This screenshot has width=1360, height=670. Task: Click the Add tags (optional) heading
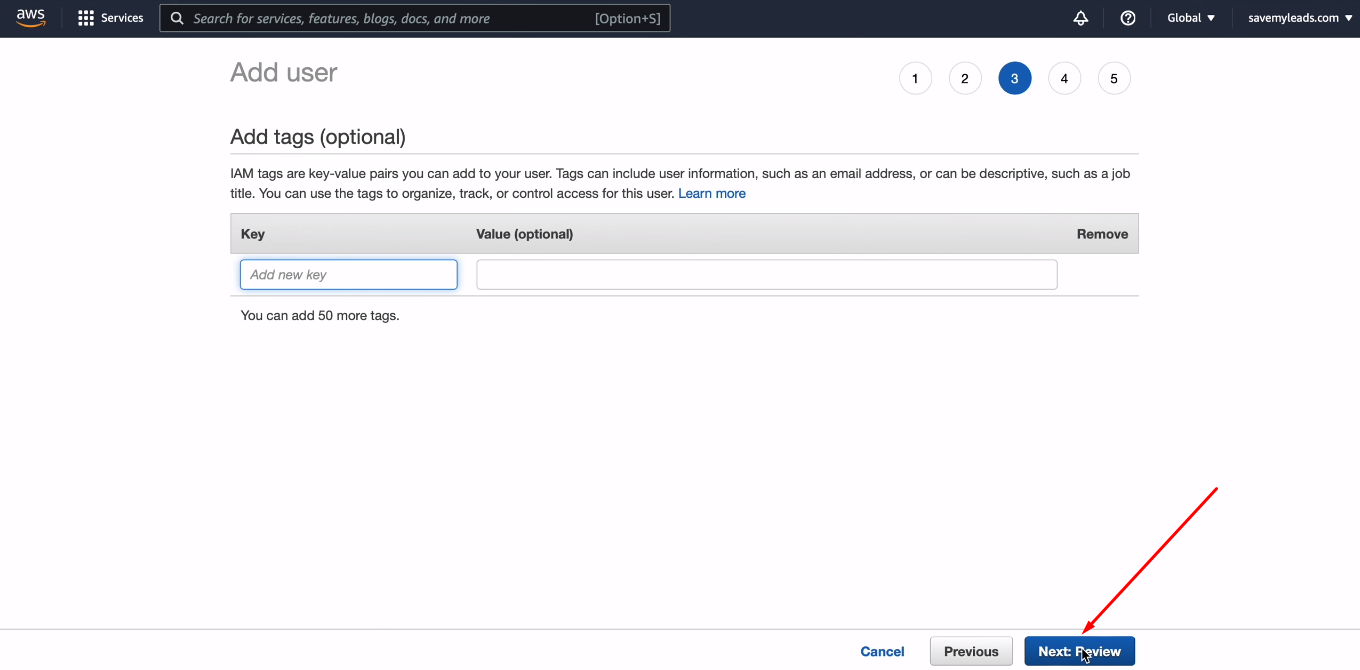[318, 137]
